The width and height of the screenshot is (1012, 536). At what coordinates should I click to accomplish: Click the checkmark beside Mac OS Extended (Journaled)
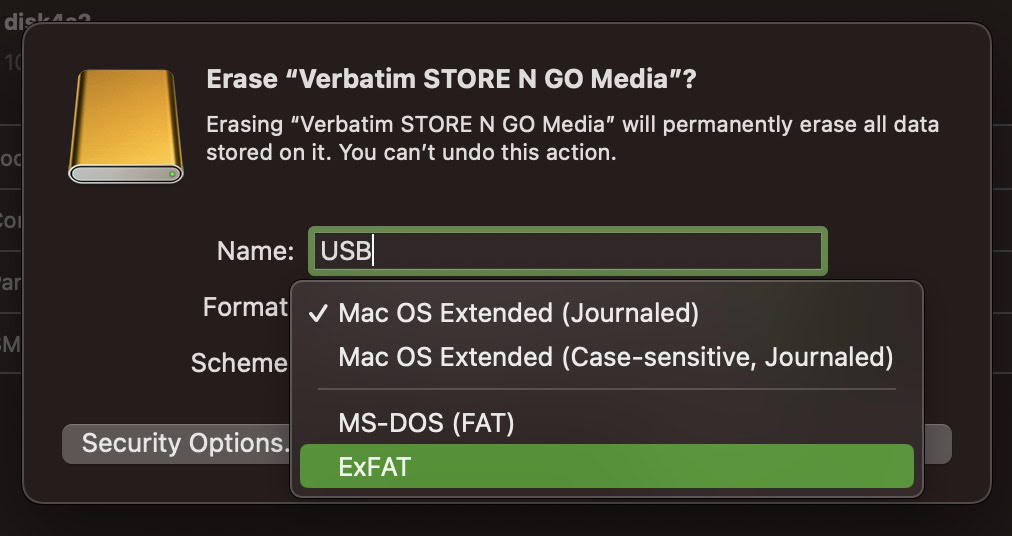318,313
